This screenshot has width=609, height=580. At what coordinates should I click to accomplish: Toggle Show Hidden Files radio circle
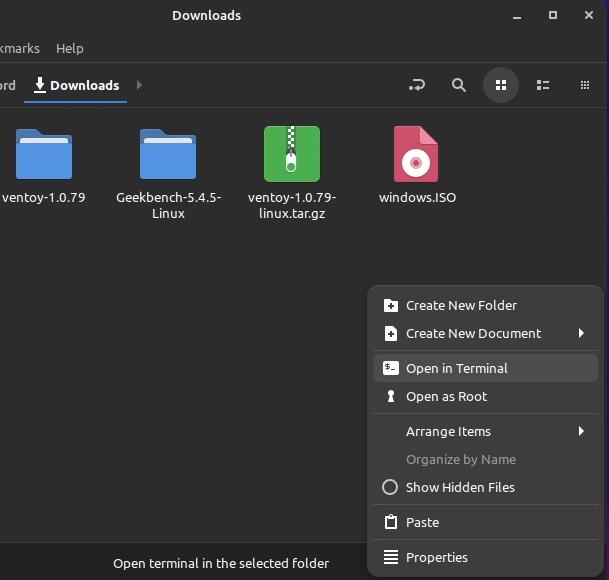tap(390, 487)
